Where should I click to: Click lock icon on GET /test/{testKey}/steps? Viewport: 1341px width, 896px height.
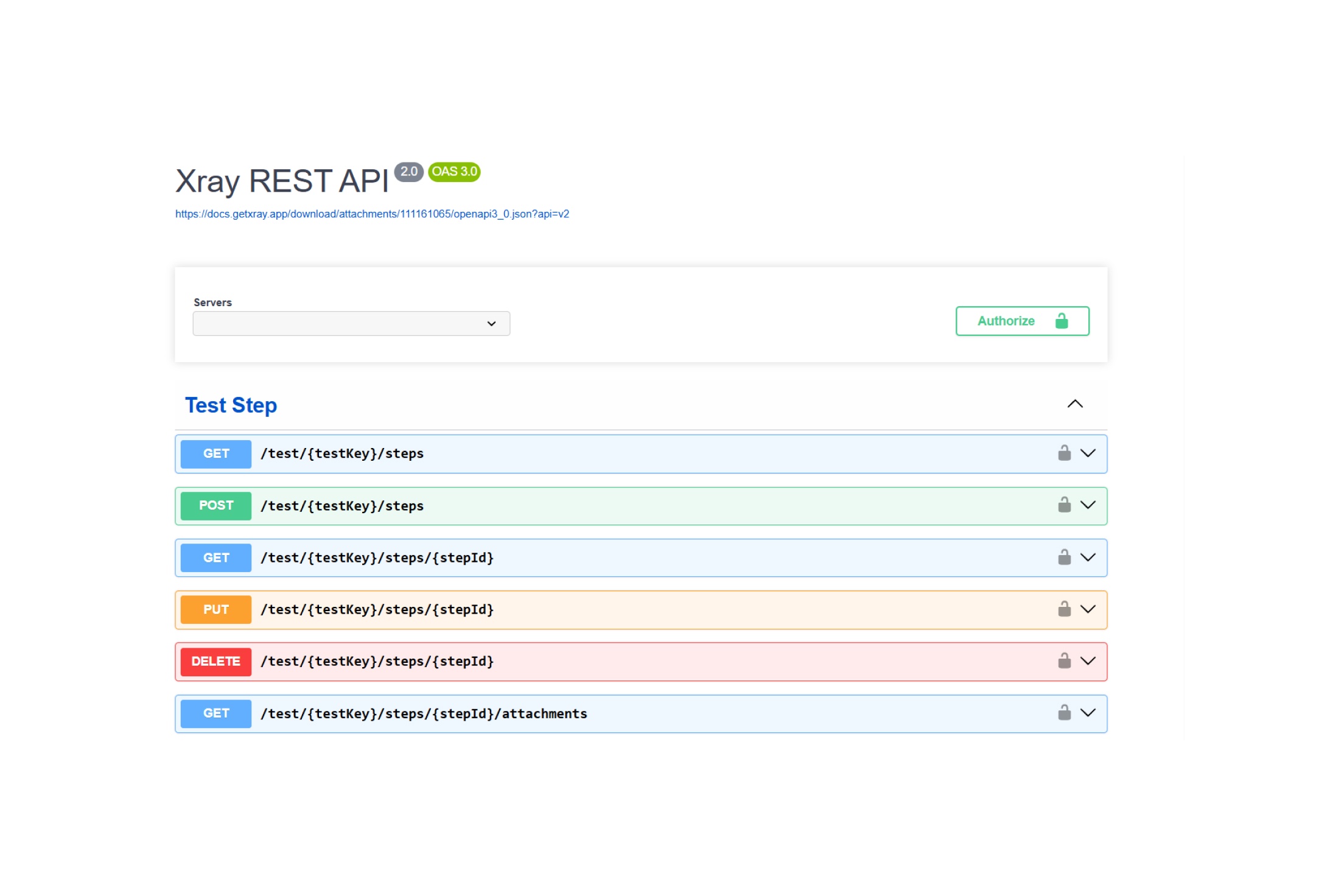tap(1064, 453)
